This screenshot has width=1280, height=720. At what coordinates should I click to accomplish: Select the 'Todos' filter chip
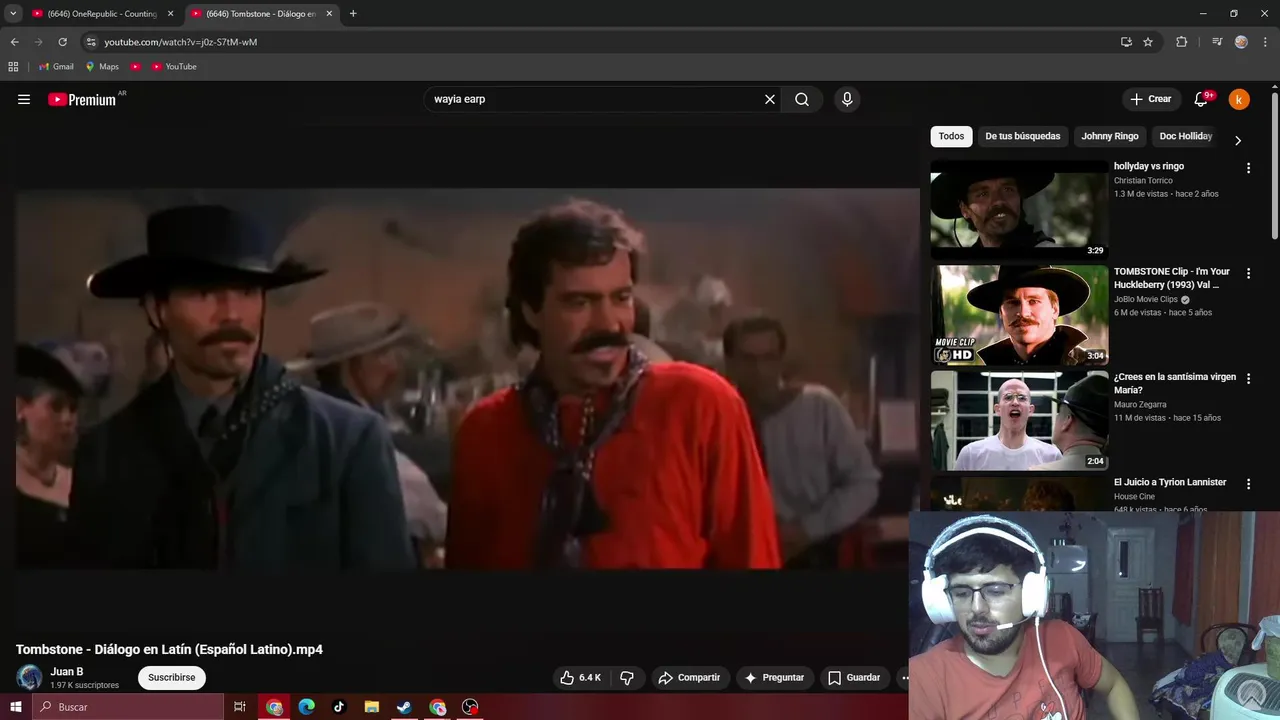(x=952, y=136)
